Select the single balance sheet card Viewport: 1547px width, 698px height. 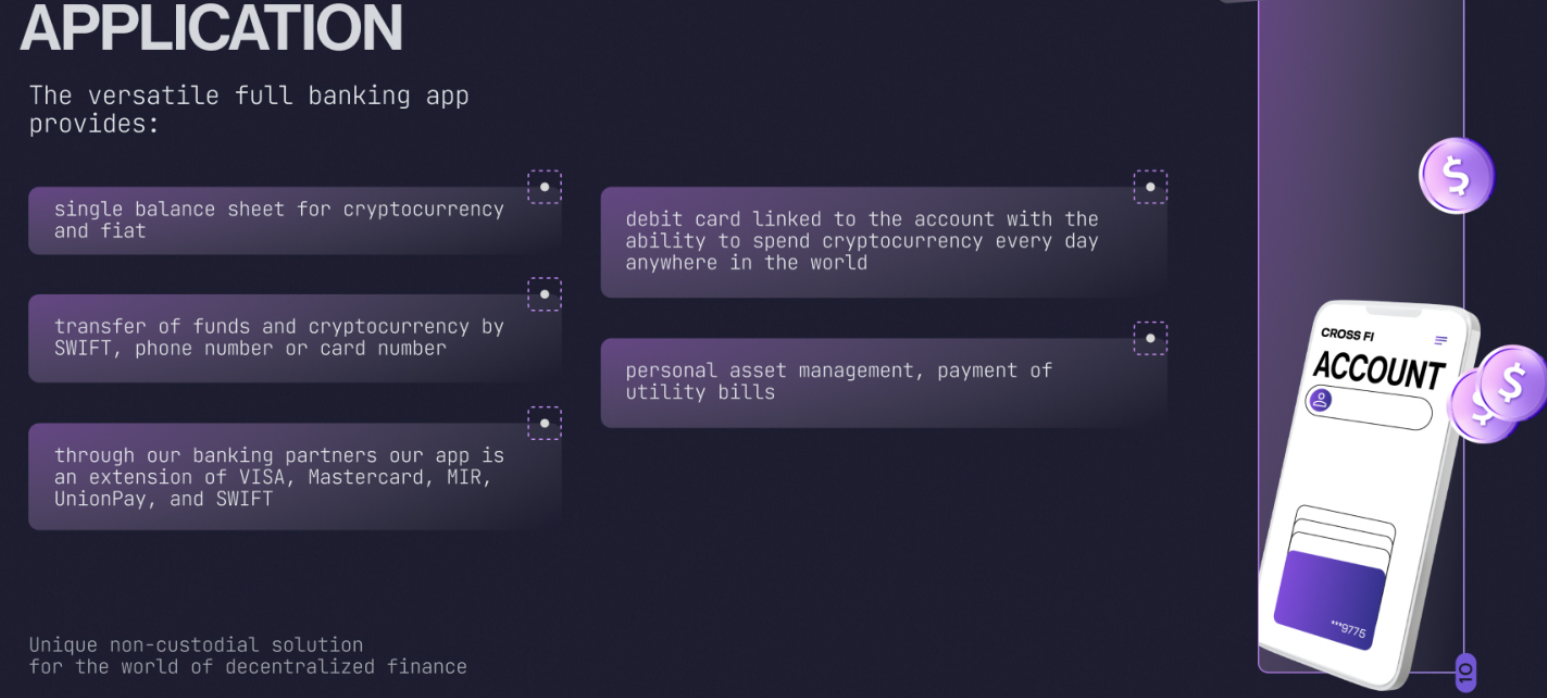click(294, 220)
